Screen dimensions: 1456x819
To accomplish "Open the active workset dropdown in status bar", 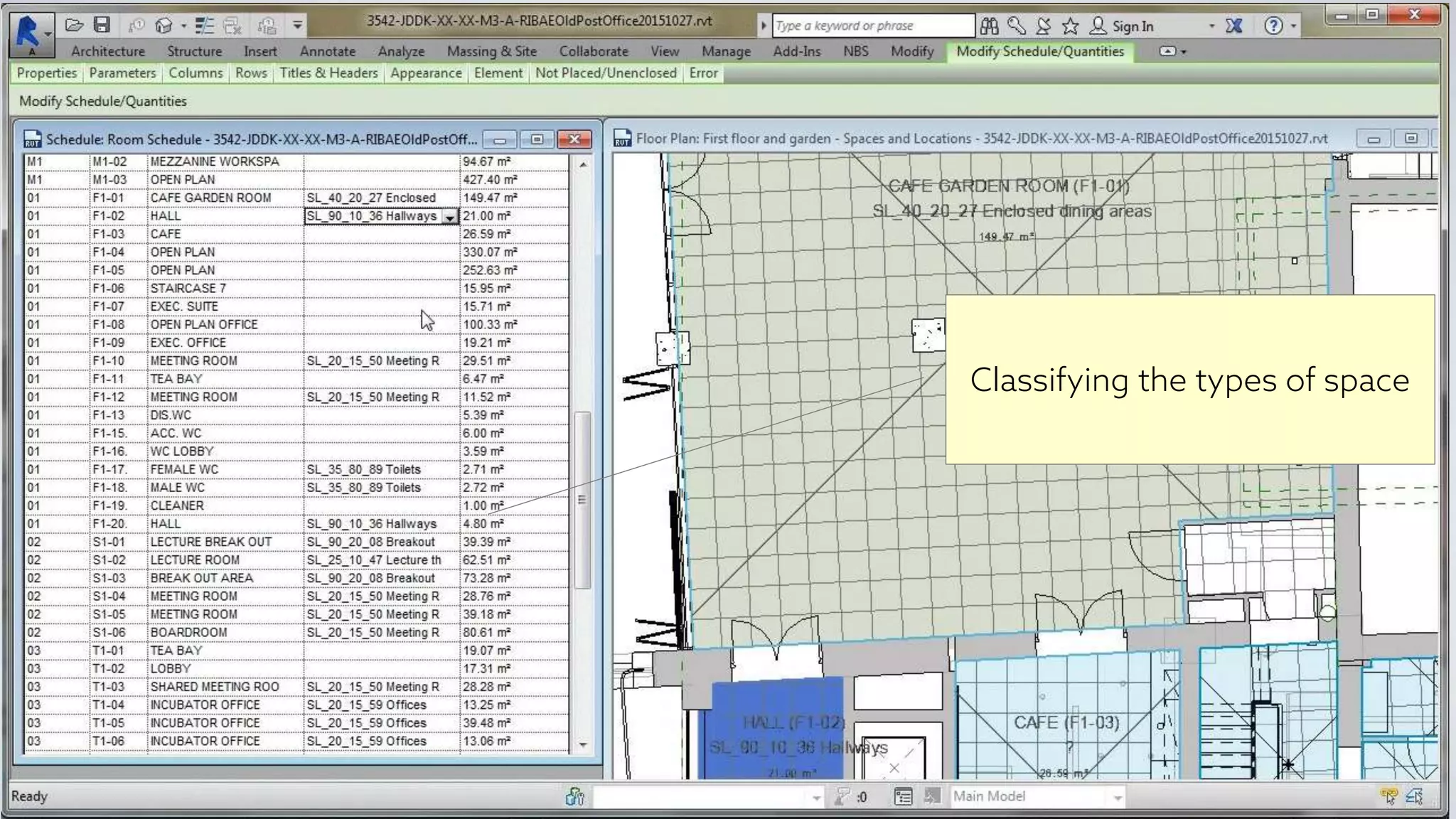I will click(816, 798).
